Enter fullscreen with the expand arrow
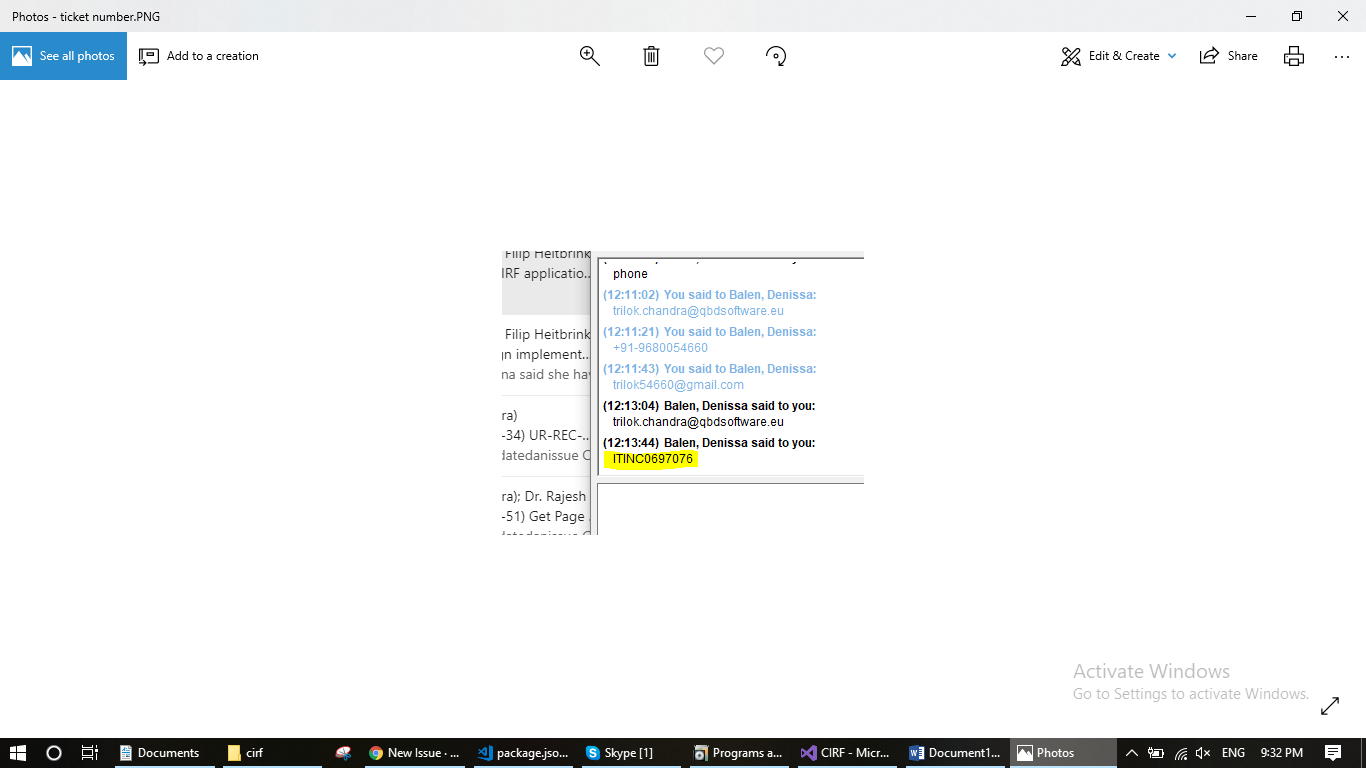The width and height of the screenshot is (1366, 768). [1330, 705]
